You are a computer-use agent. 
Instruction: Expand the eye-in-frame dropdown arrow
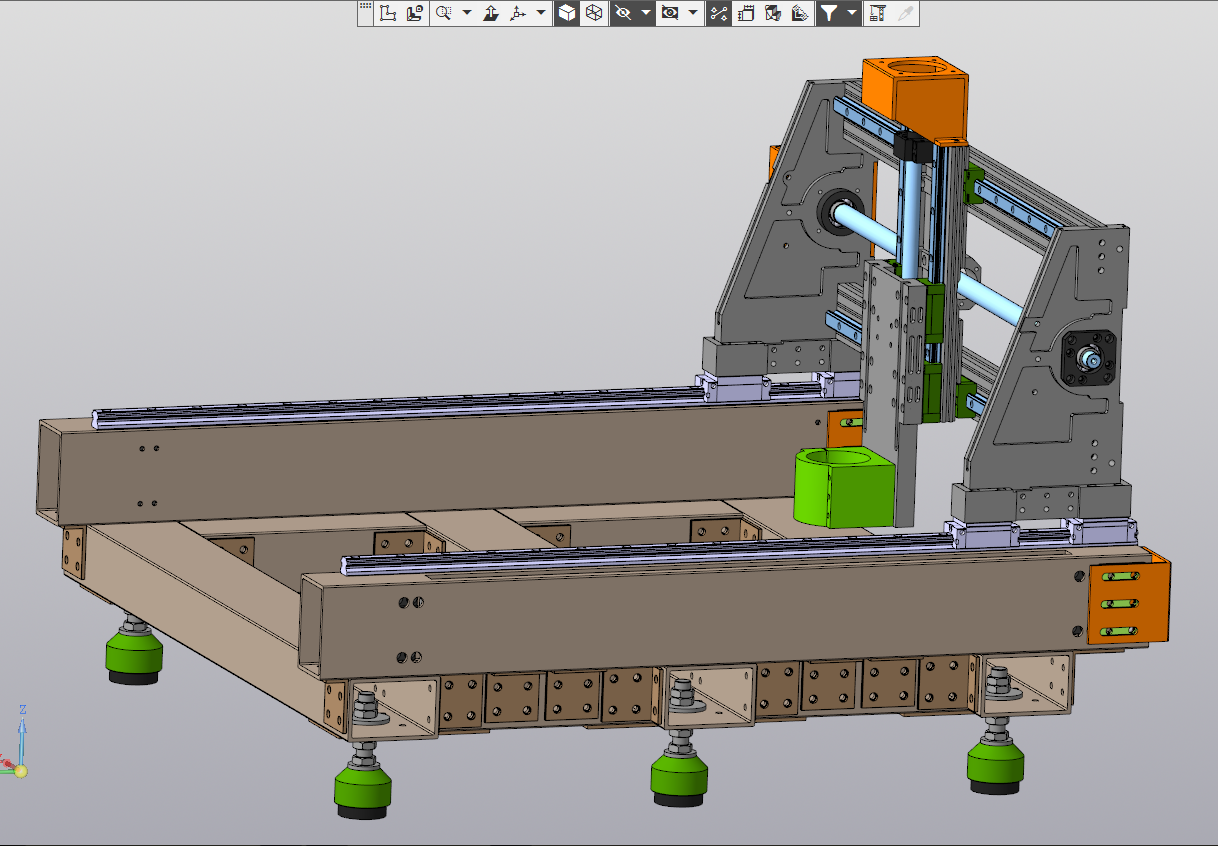[x=693, y=13]
